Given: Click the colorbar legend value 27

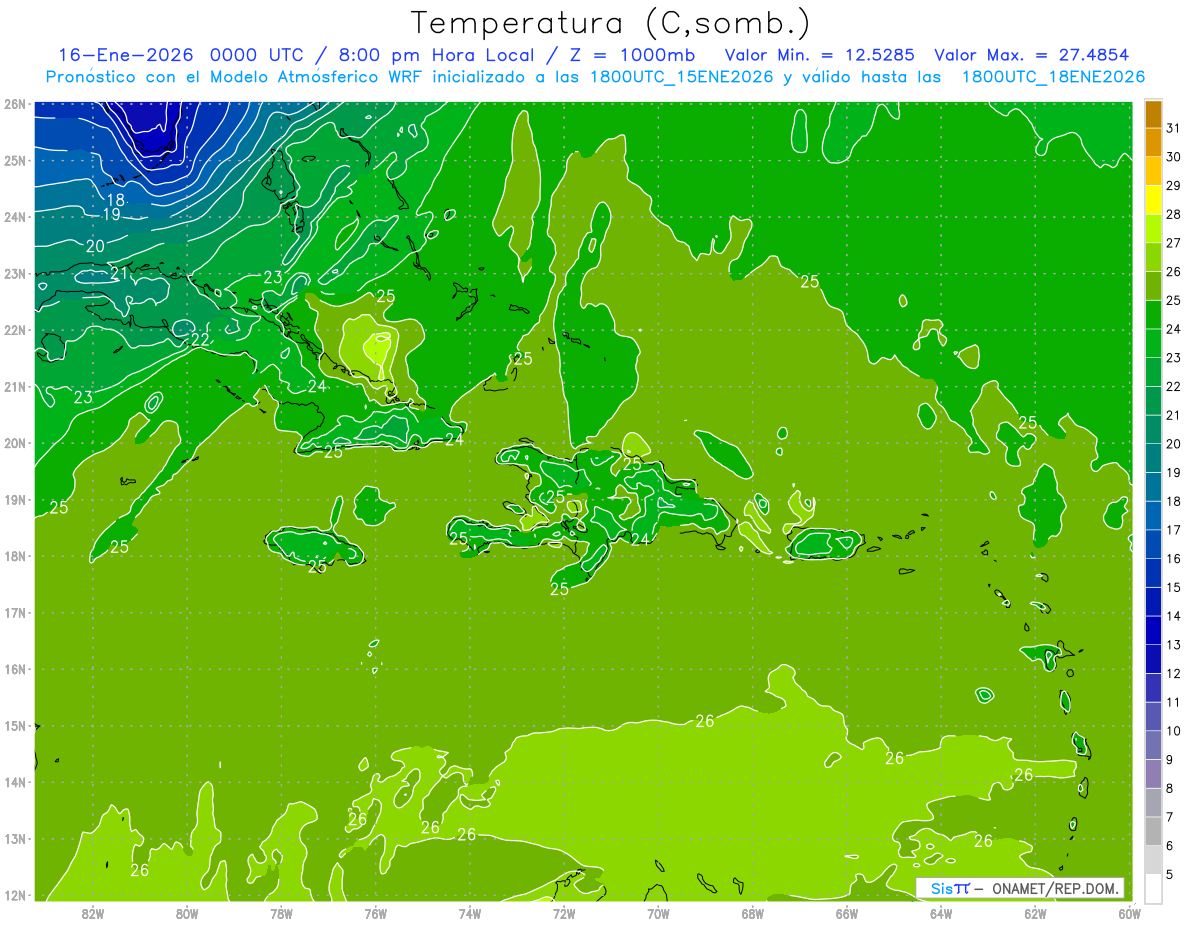Looking at the screenshot, I should (x=1174, y=243).
